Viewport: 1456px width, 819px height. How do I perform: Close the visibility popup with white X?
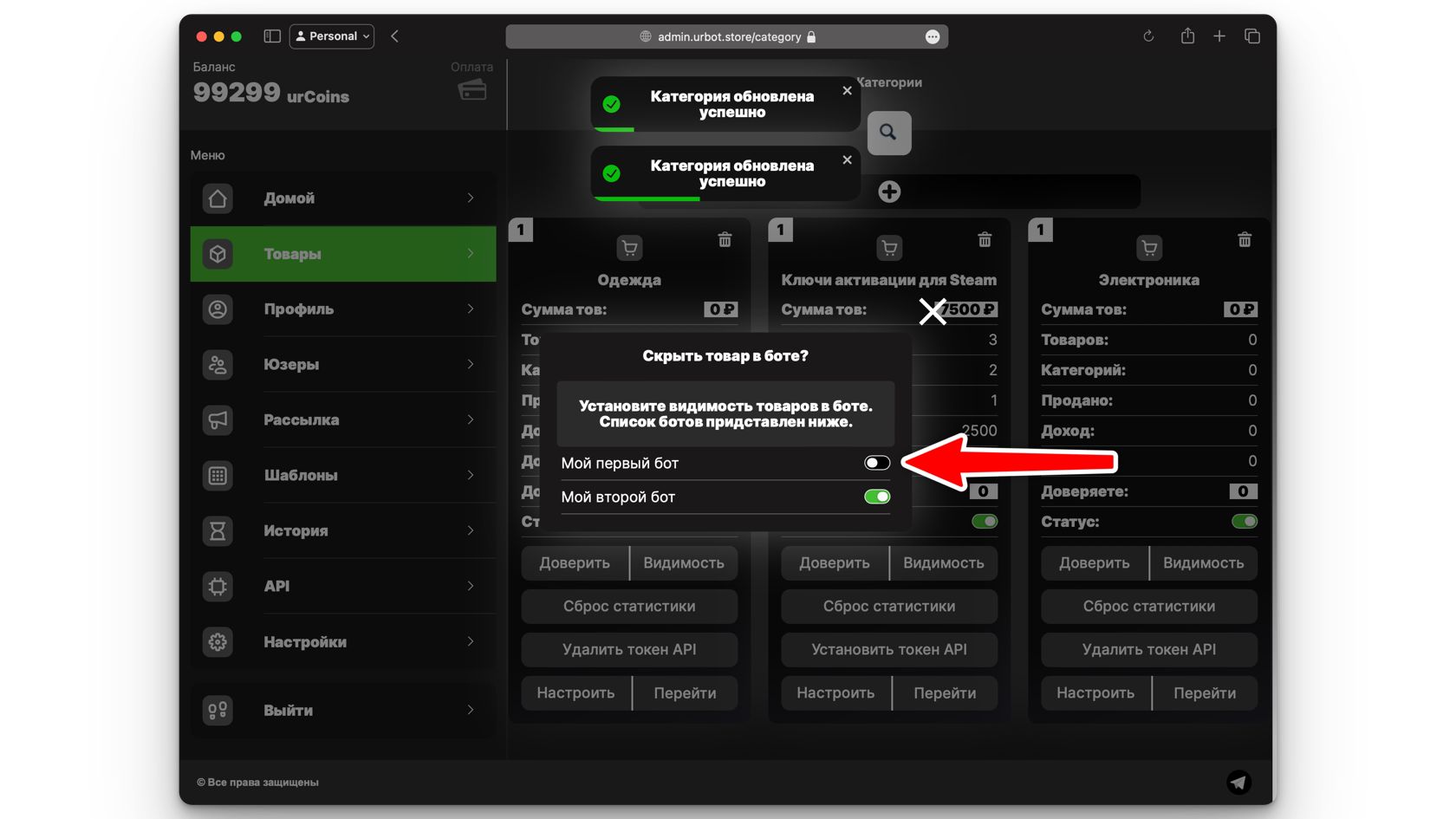[933, 311]
